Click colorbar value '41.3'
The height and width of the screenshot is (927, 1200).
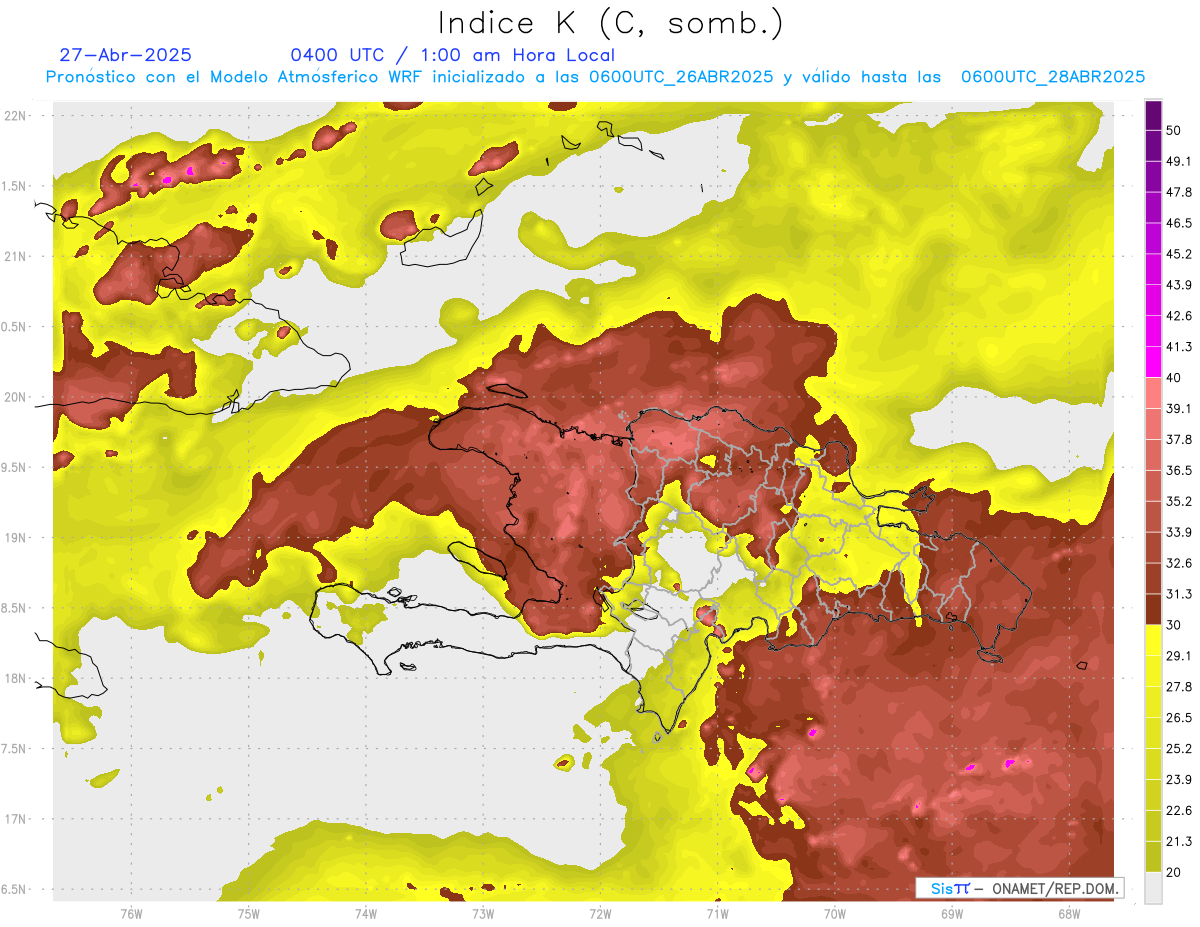point(1178,347)
